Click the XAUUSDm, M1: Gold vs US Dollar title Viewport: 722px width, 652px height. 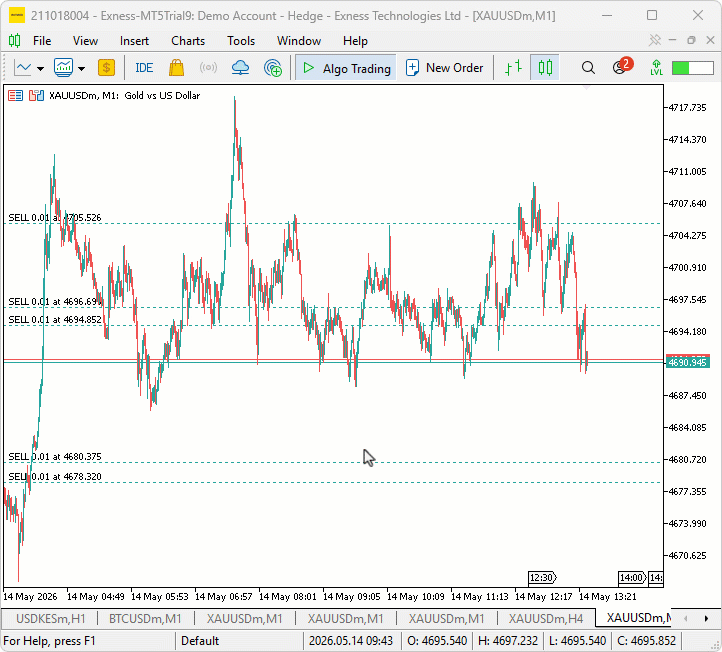(x=124, y=96)
